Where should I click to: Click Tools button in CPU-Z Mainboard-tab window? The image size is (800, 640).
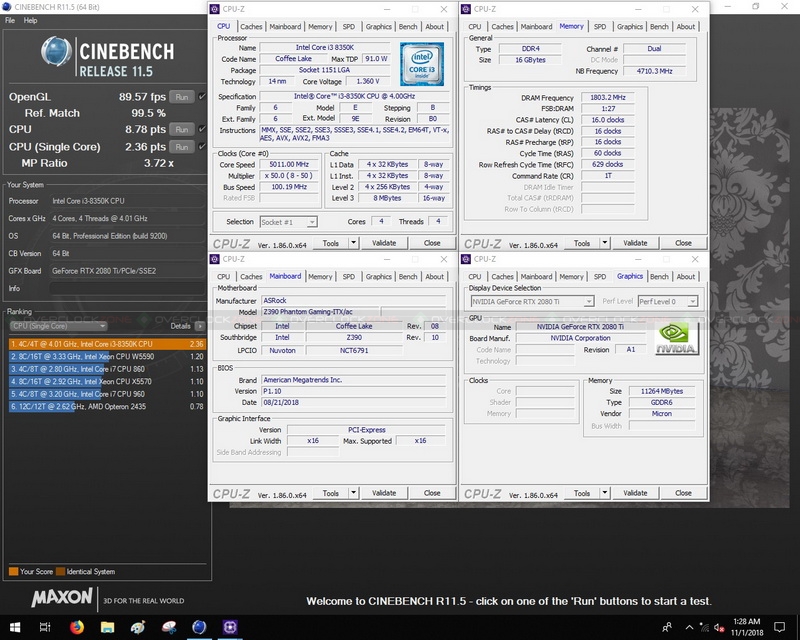[x=331, y=493]
